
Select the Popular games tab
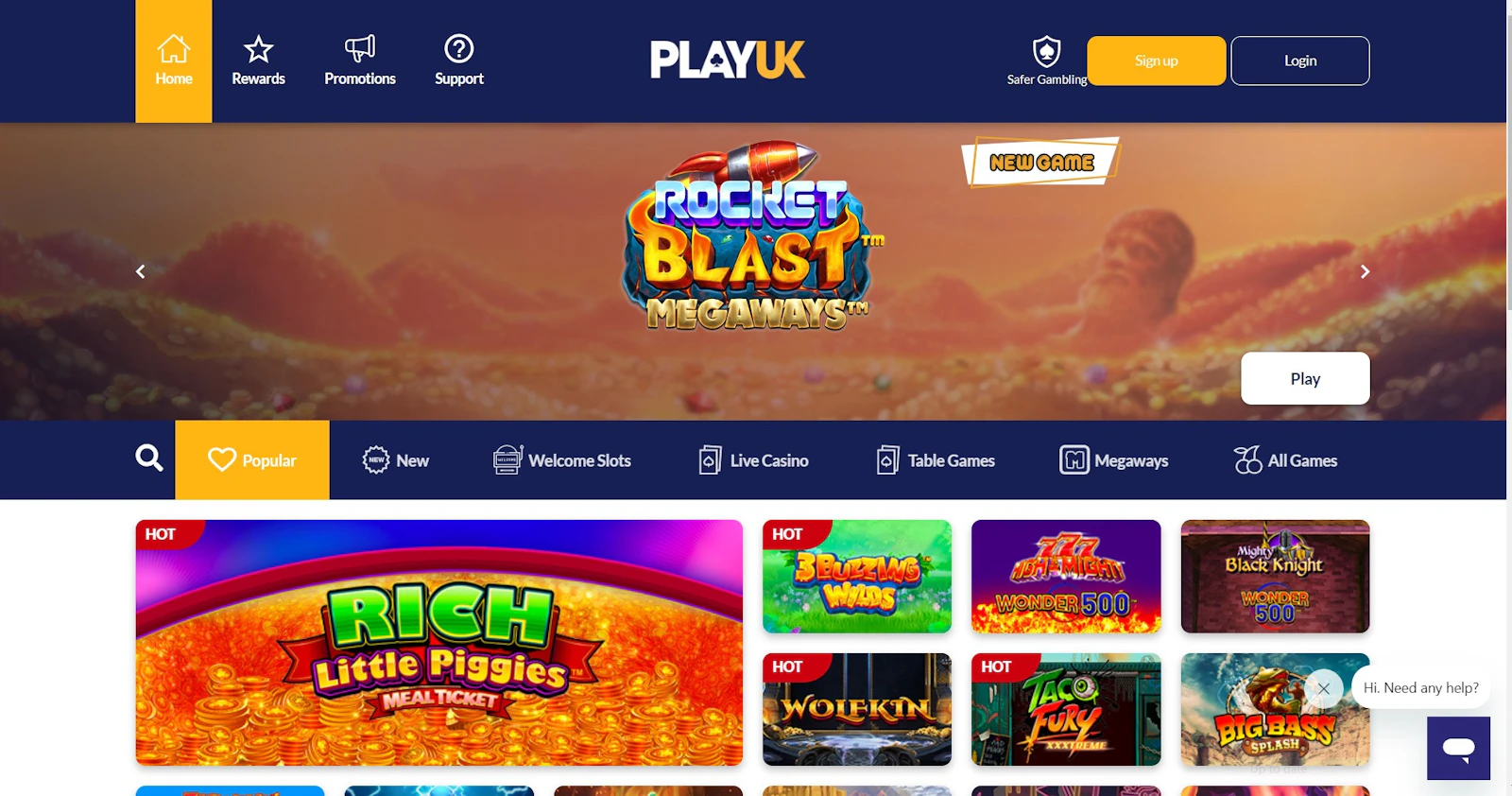tap(252, 460)
